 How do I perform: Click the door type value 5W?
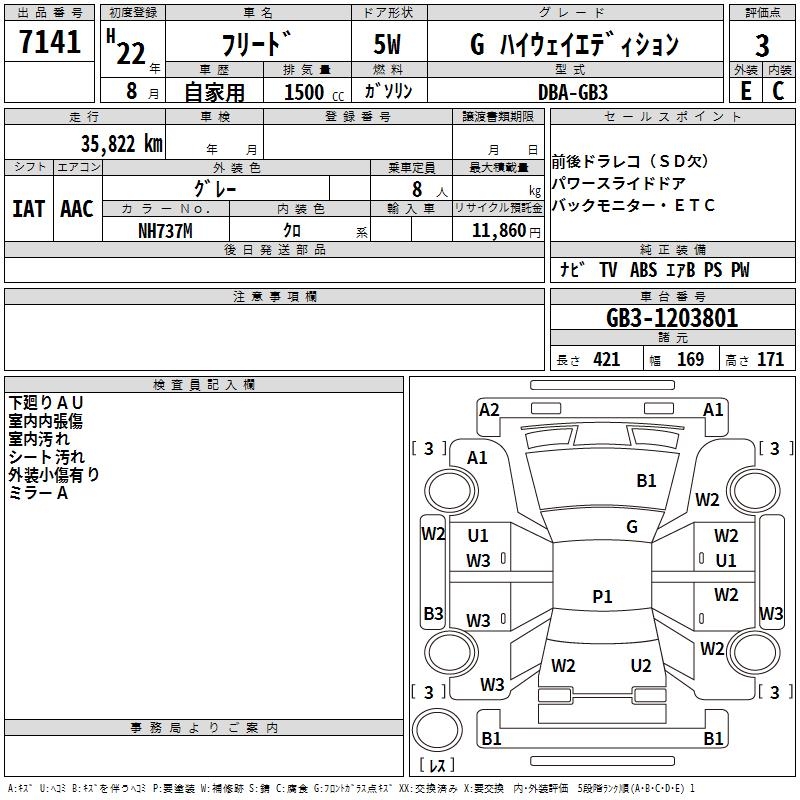pos(388,44)
